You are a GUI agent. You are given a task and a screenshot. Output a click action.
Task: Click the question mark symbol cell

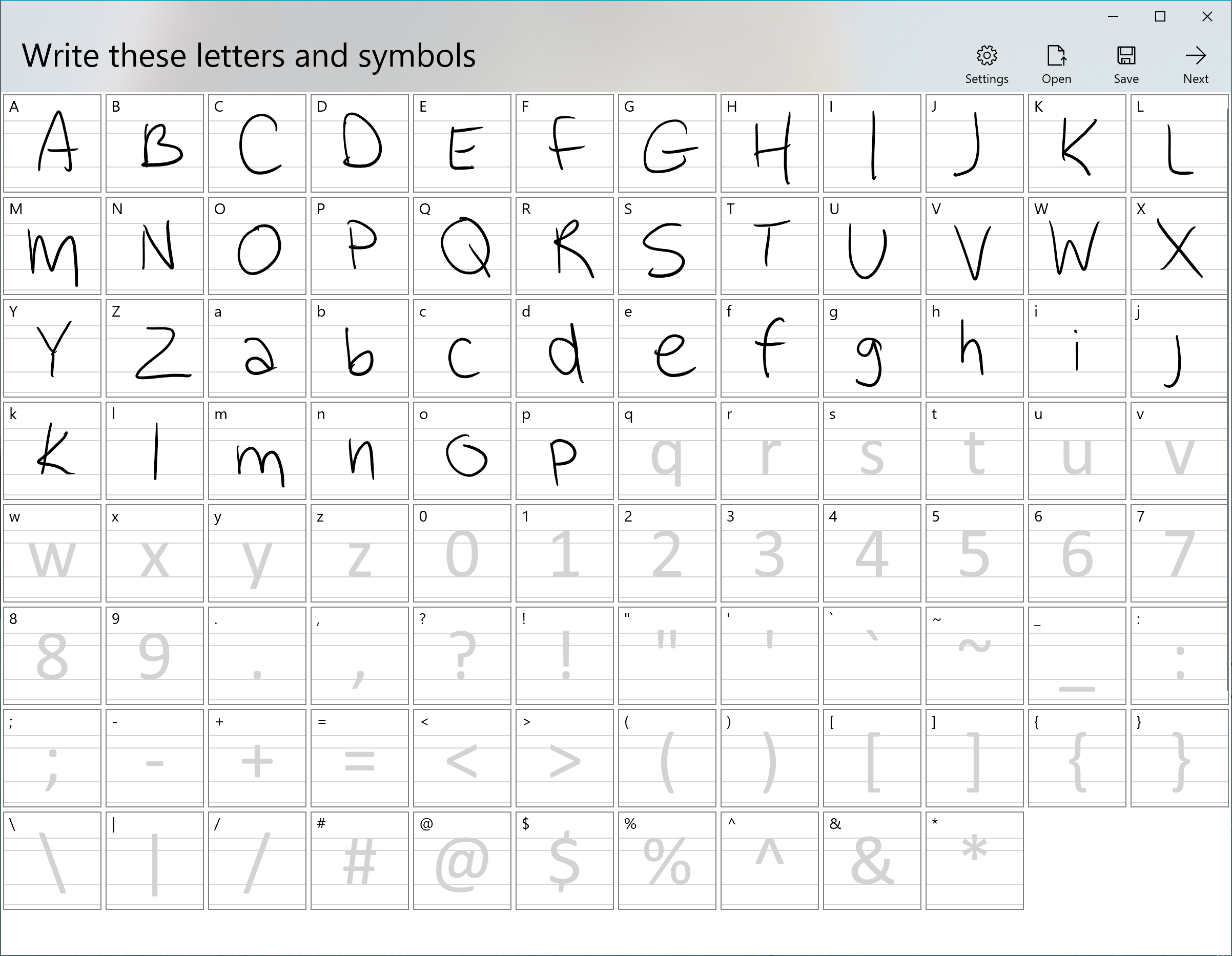point(462,656)
